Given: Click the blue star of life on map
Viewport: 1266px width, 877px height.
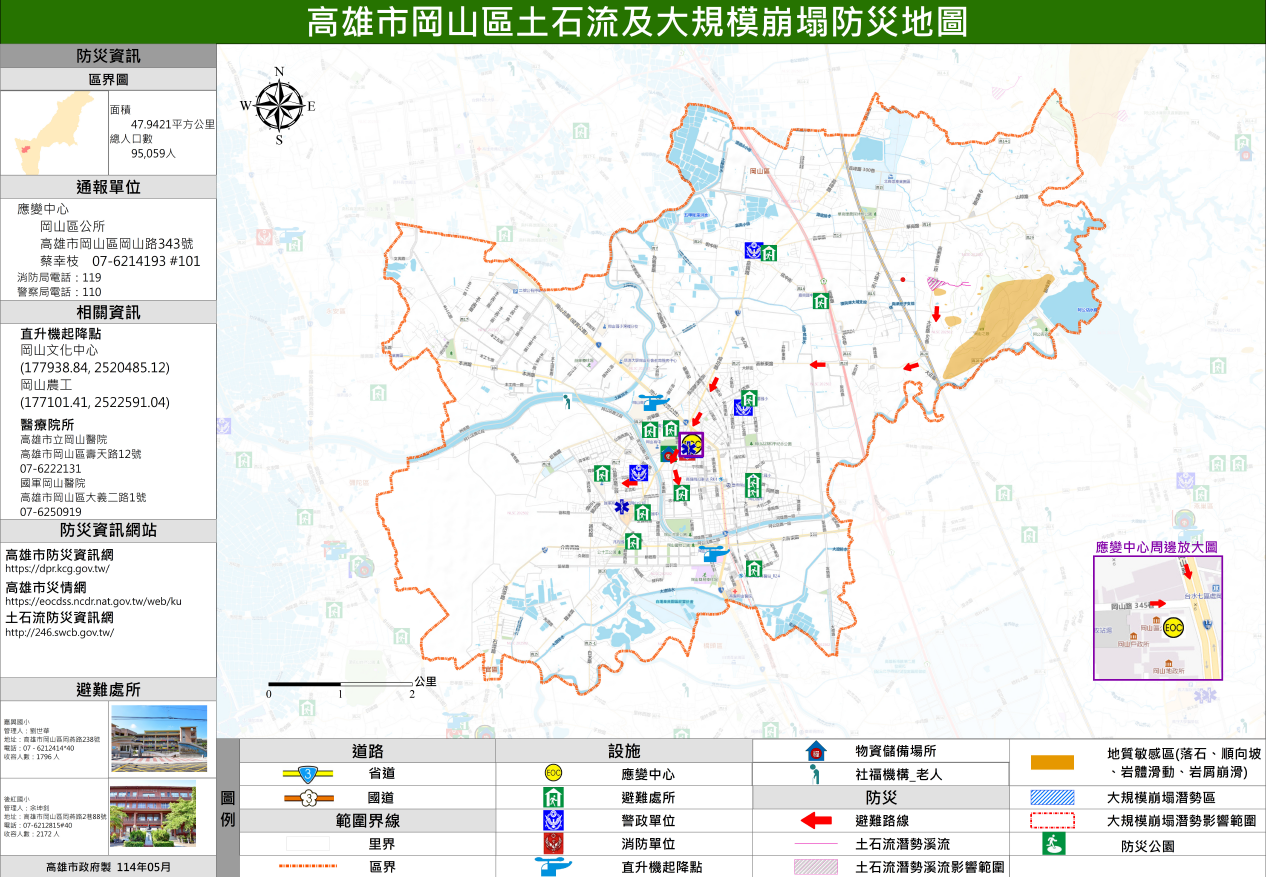Looking at the screenshot, I should [622, 507].
